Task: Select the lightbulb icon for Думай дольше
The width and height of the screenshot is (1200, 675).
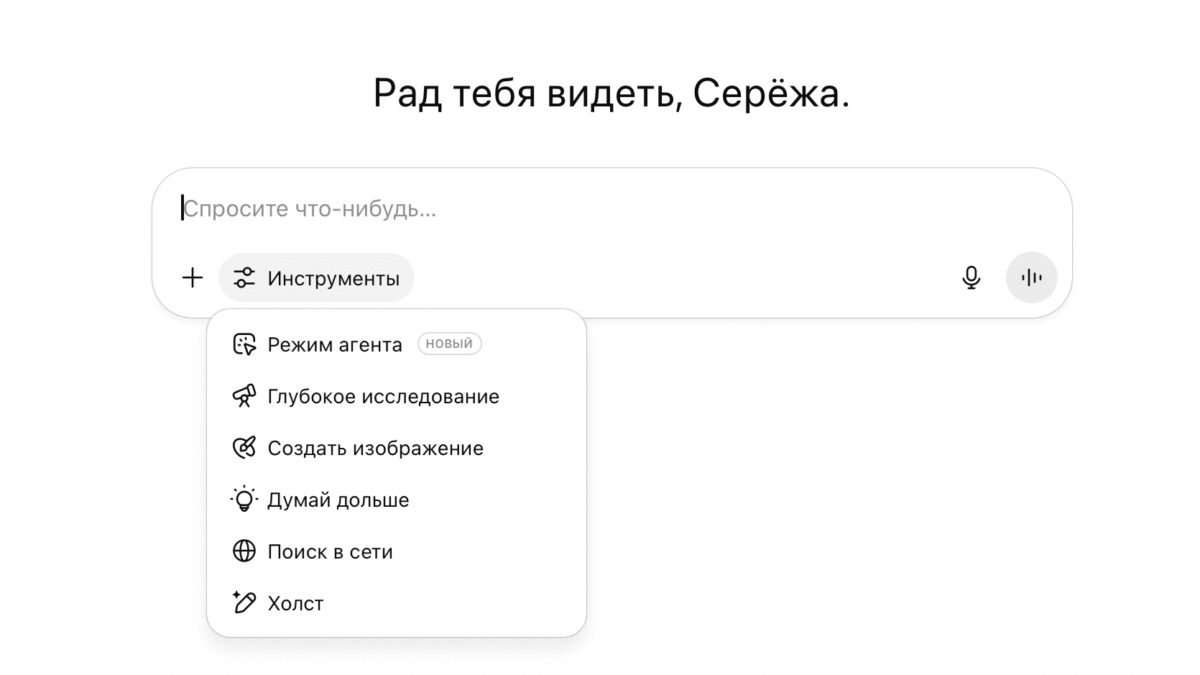Action: pos(245,499)
